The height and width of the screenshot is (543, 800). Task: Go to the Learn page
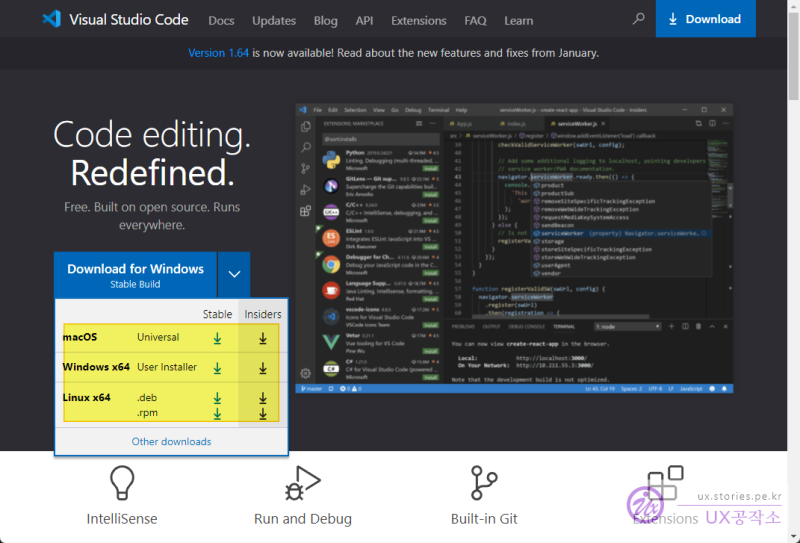[518, 21]
